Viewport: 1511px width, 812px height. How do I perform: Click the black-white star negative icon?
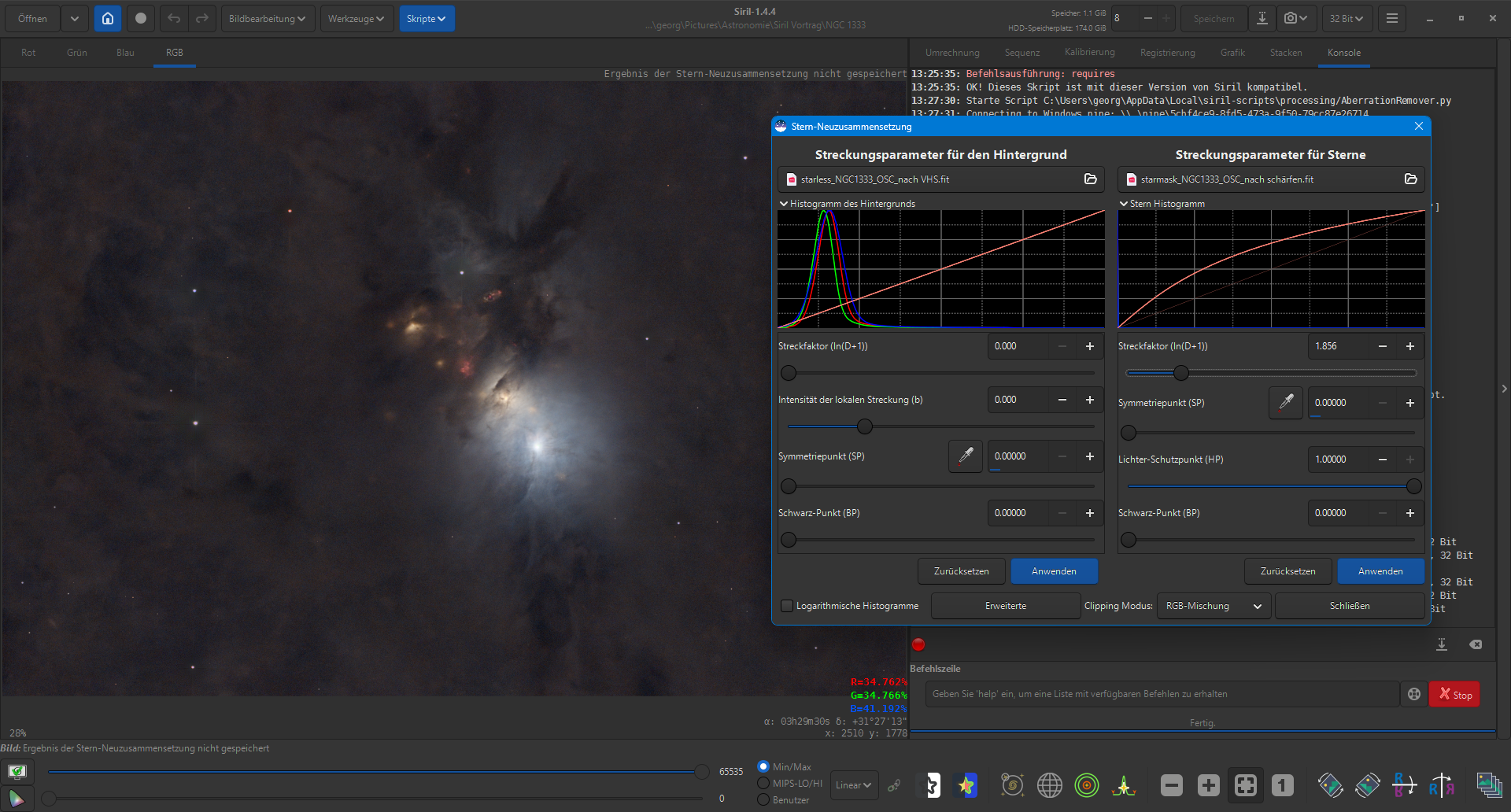tap(931, 784)
